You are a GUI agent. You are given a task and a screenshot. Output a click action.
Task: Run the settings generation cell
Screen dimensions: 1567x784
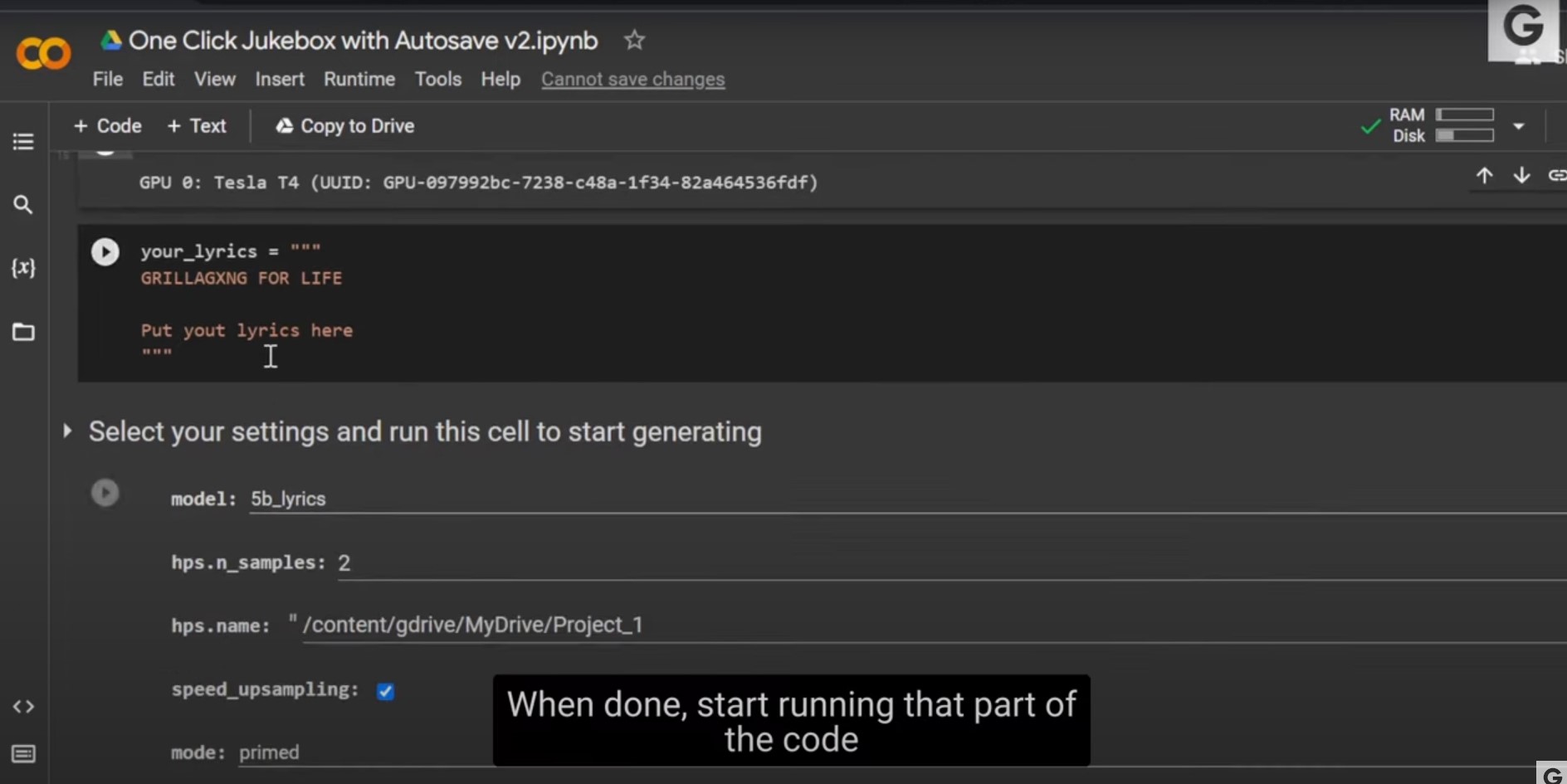click(x=105, y=493)
